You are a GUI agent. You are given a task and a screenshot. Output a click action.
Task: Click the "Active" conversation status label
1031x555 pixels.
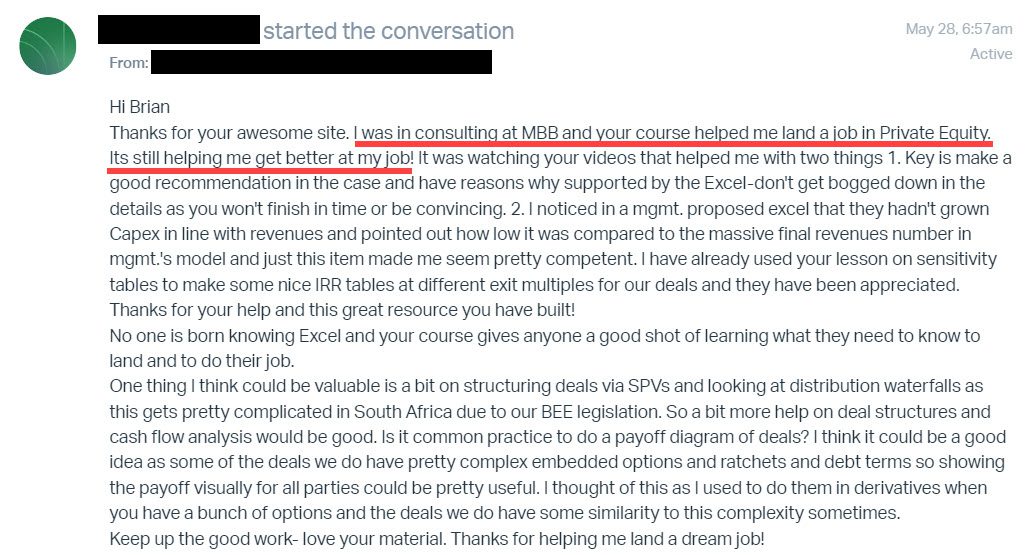point(990,54)
